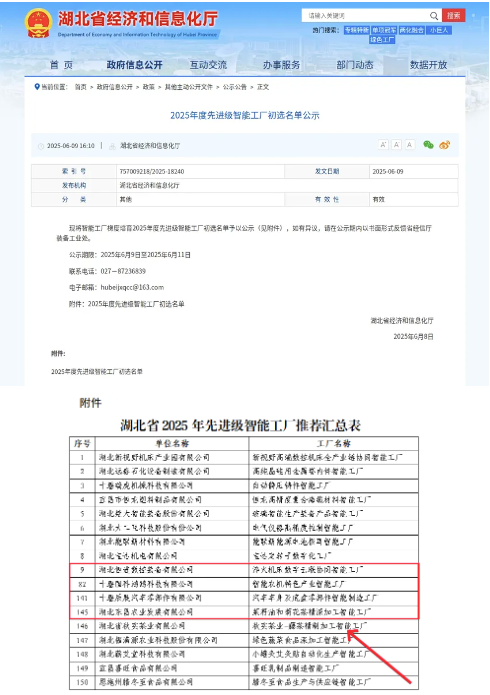Select the middle A font size button

396,144
